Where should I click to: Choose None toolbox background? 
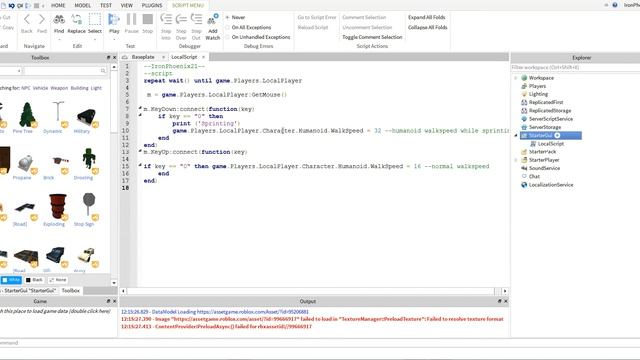[x=58, y=280]
